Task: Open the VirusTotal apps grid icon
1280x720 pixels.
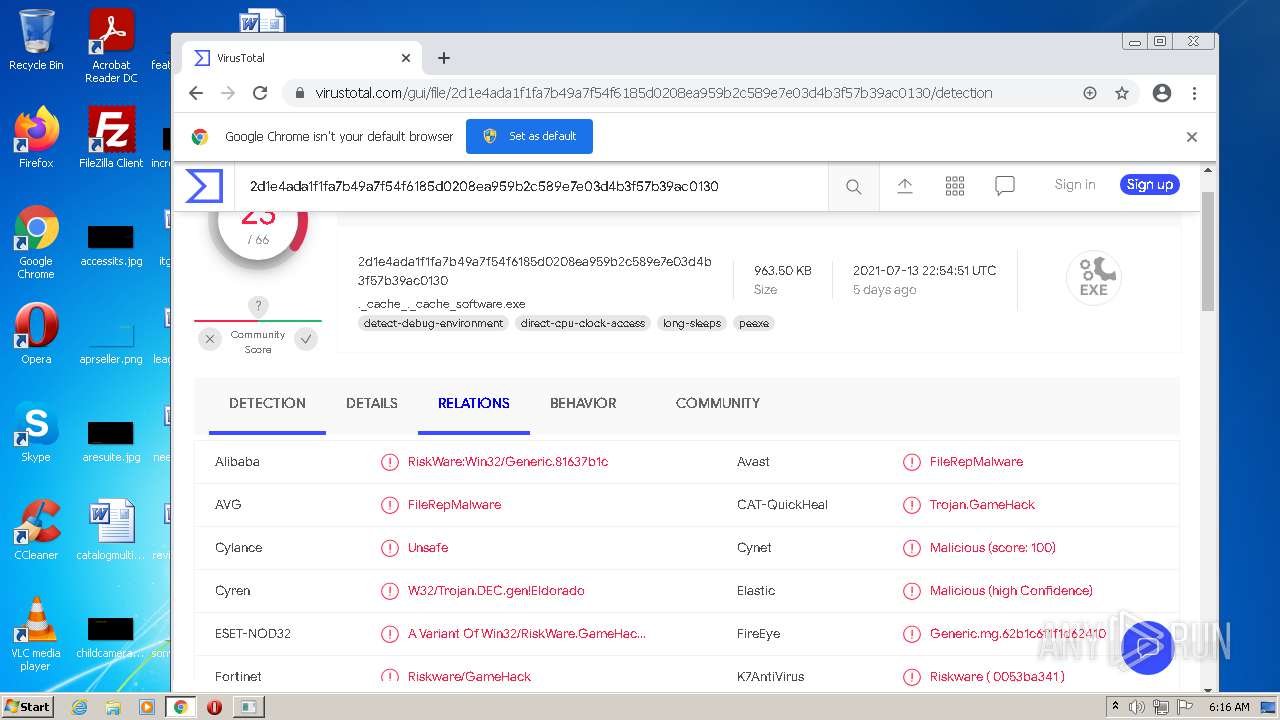Action: point(955,186)
